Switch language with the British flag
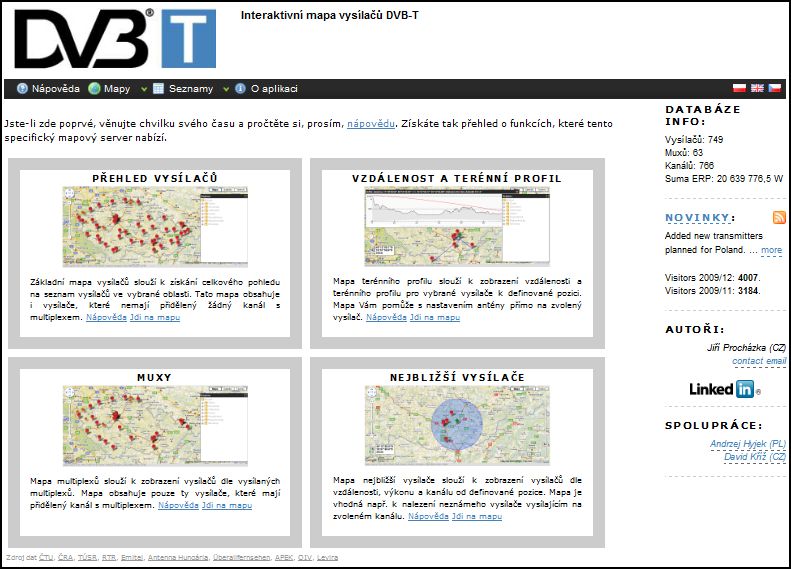 coord(757,89)
